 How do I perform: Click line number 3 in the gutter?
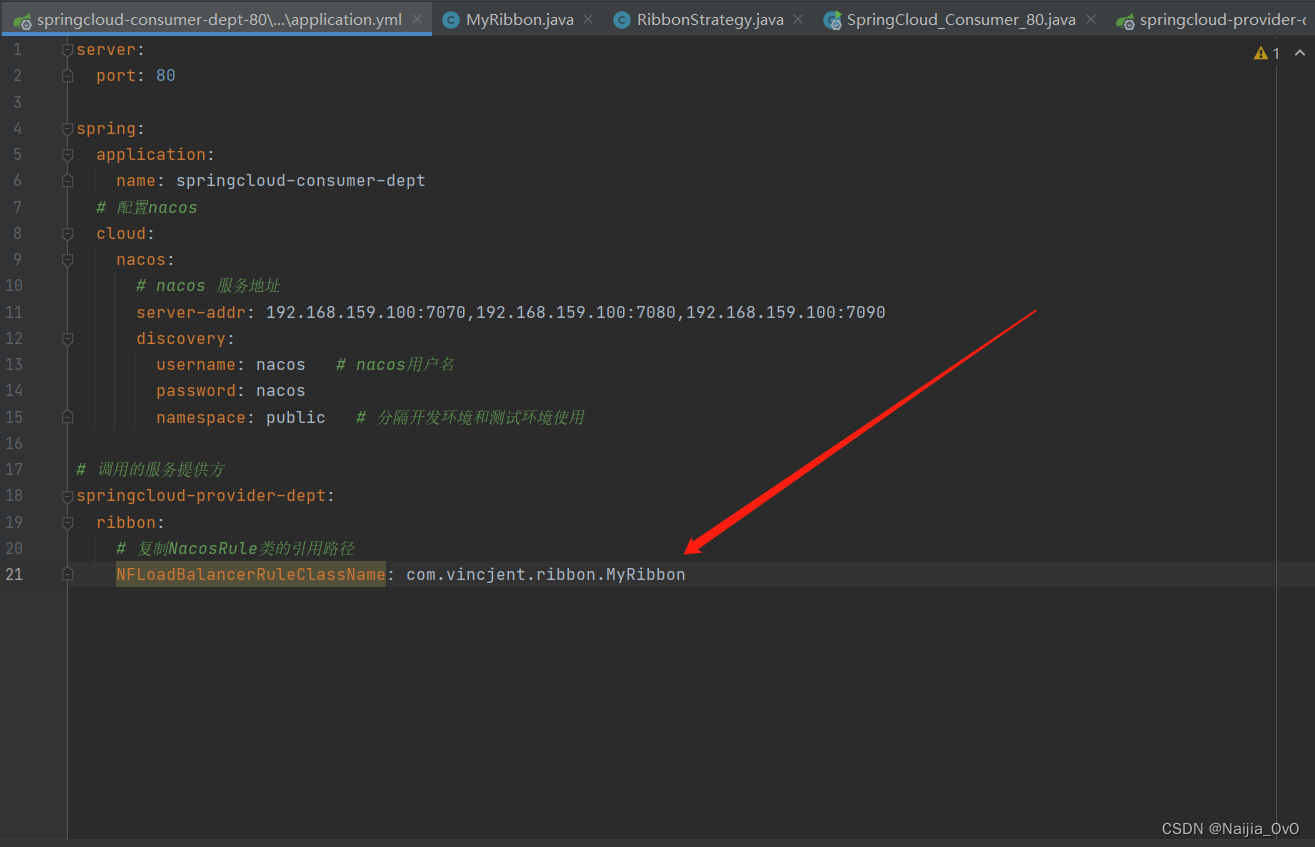point(17,102)
